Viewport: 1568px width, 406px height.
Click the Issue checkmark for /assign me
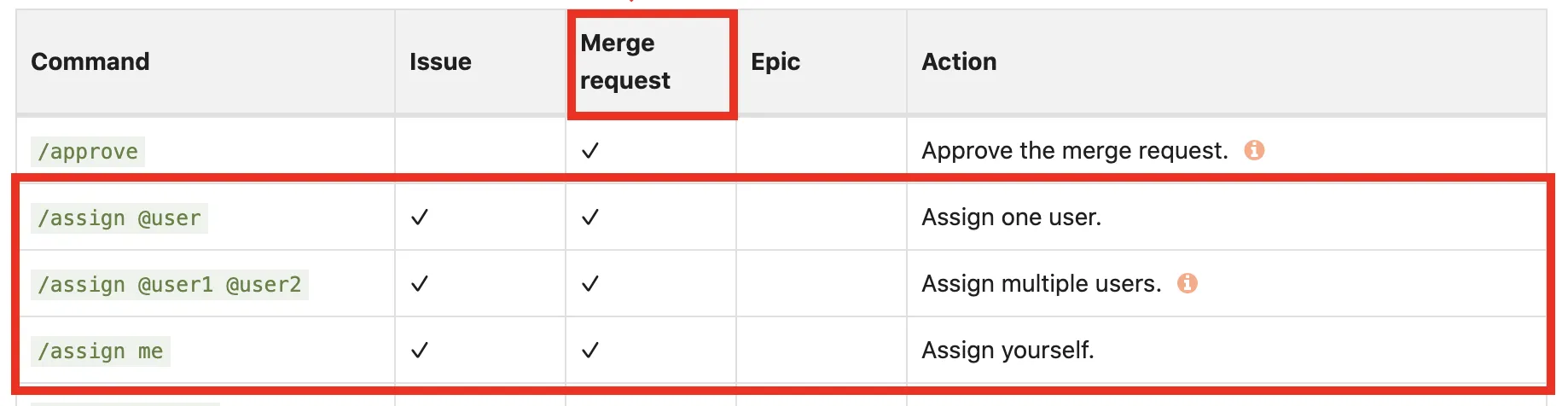(x=419, y=351)
